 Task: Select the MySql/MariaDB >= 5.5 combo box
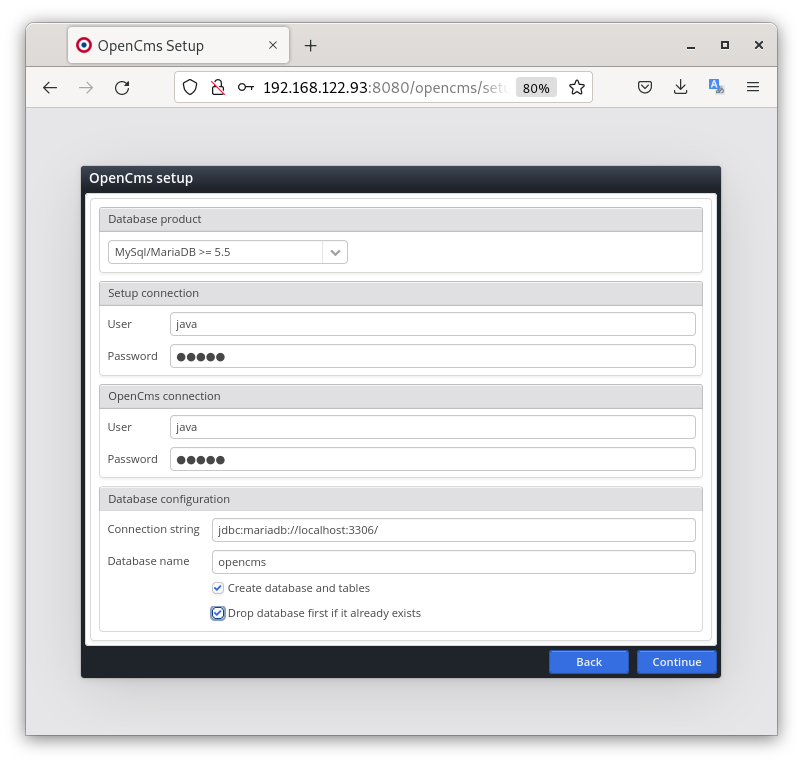click(216, 252)
